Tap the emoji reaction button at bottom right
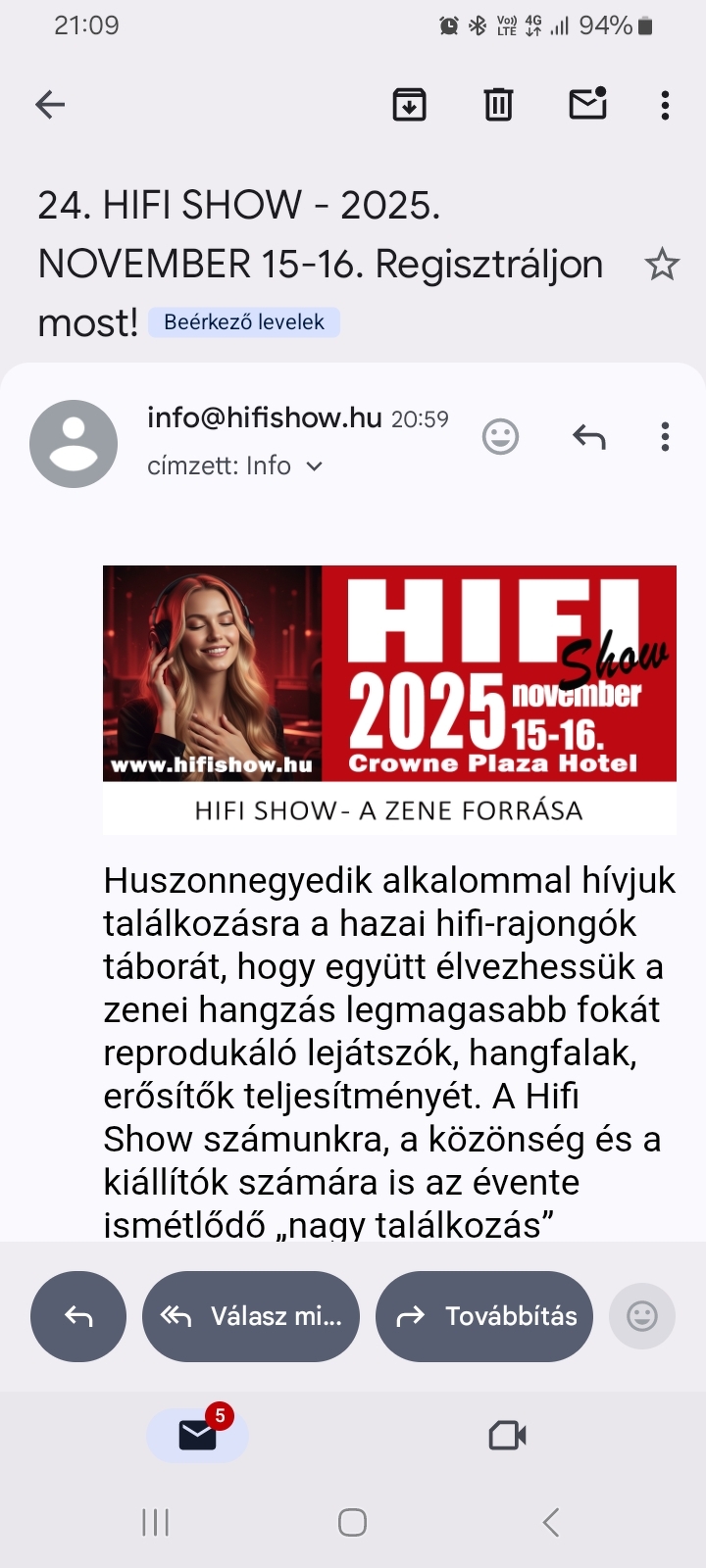This screenshot has height=1568, width=706. tap(642, 1316)
